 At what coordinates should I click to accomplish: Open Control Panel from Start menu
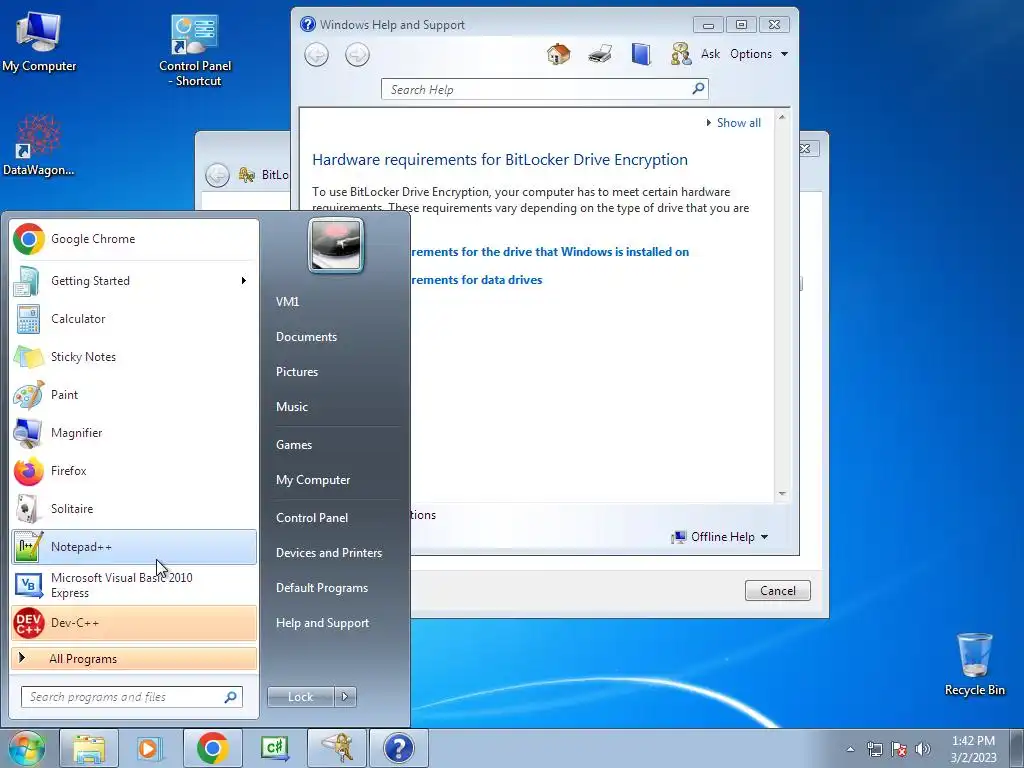(x=312, y=518)
